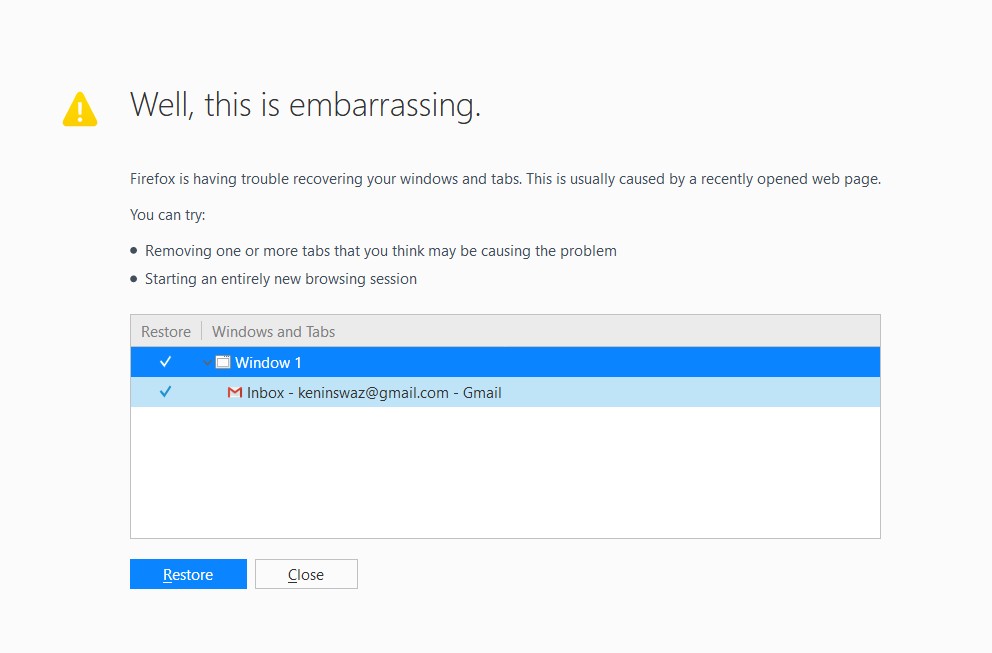This screenshot has height=653, width=992.
Task: Uncheck the restore checkmark for Gmail Inbox tab
Action: [166, 393]
